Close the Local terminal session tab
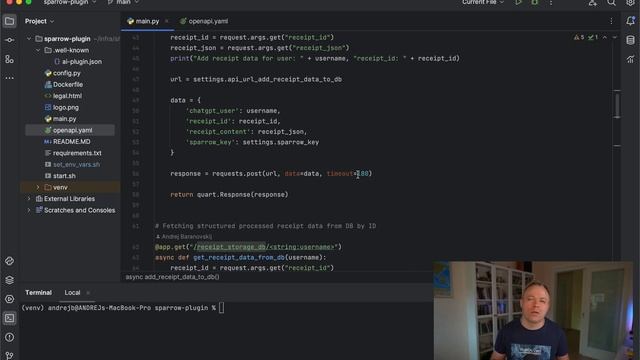Image resolution: width=640 pixels, height=360 pixels. 88,293
